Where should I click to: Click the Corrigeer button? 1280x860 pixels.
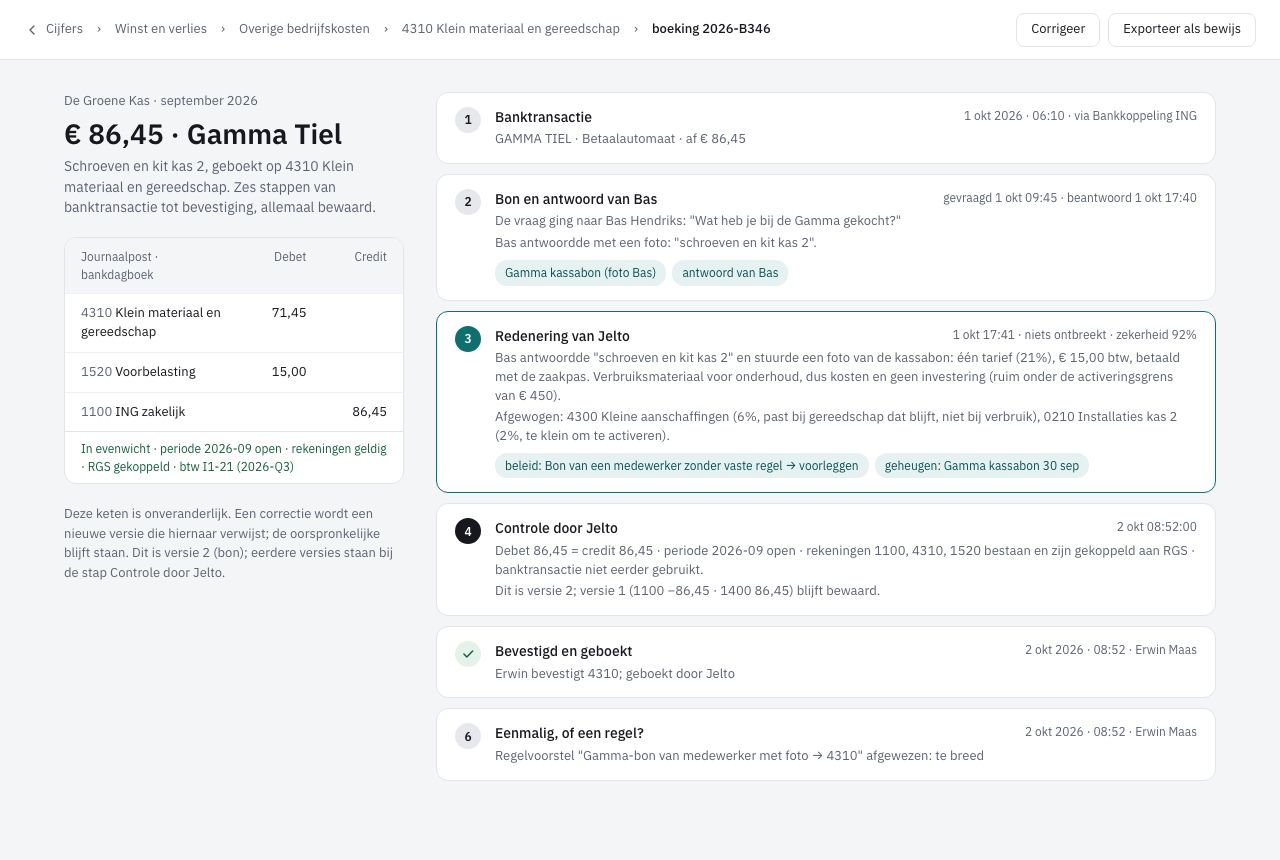pos(1058,29)
